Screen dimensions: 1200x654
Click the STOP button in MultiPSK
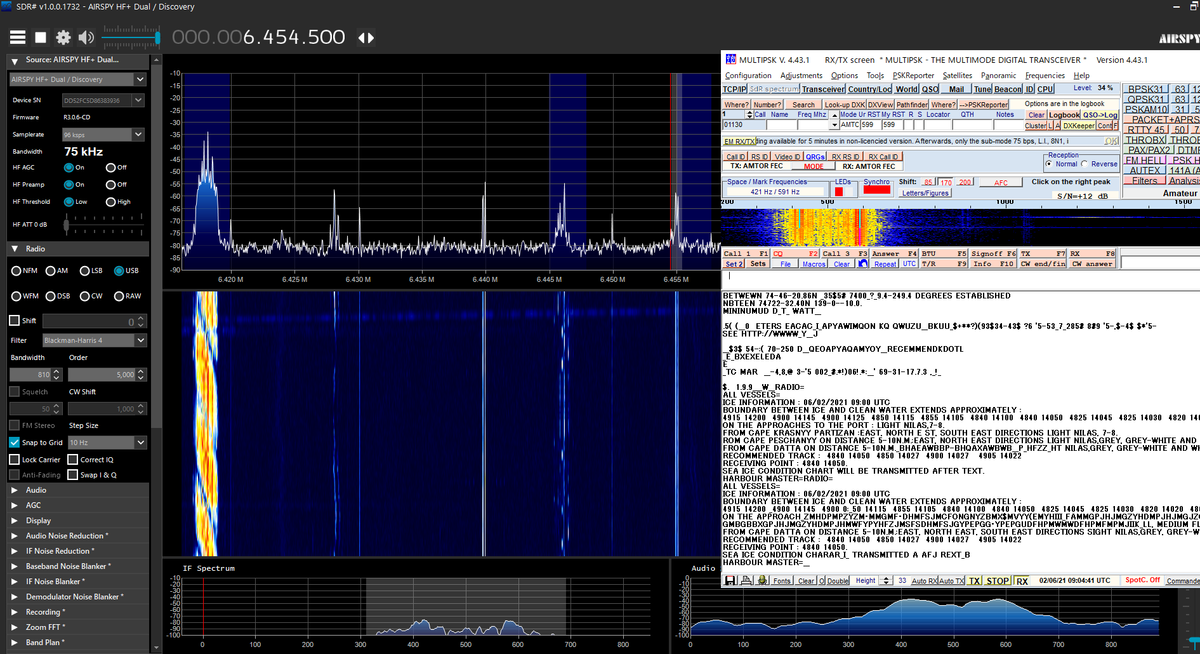(x=997, y=580)
